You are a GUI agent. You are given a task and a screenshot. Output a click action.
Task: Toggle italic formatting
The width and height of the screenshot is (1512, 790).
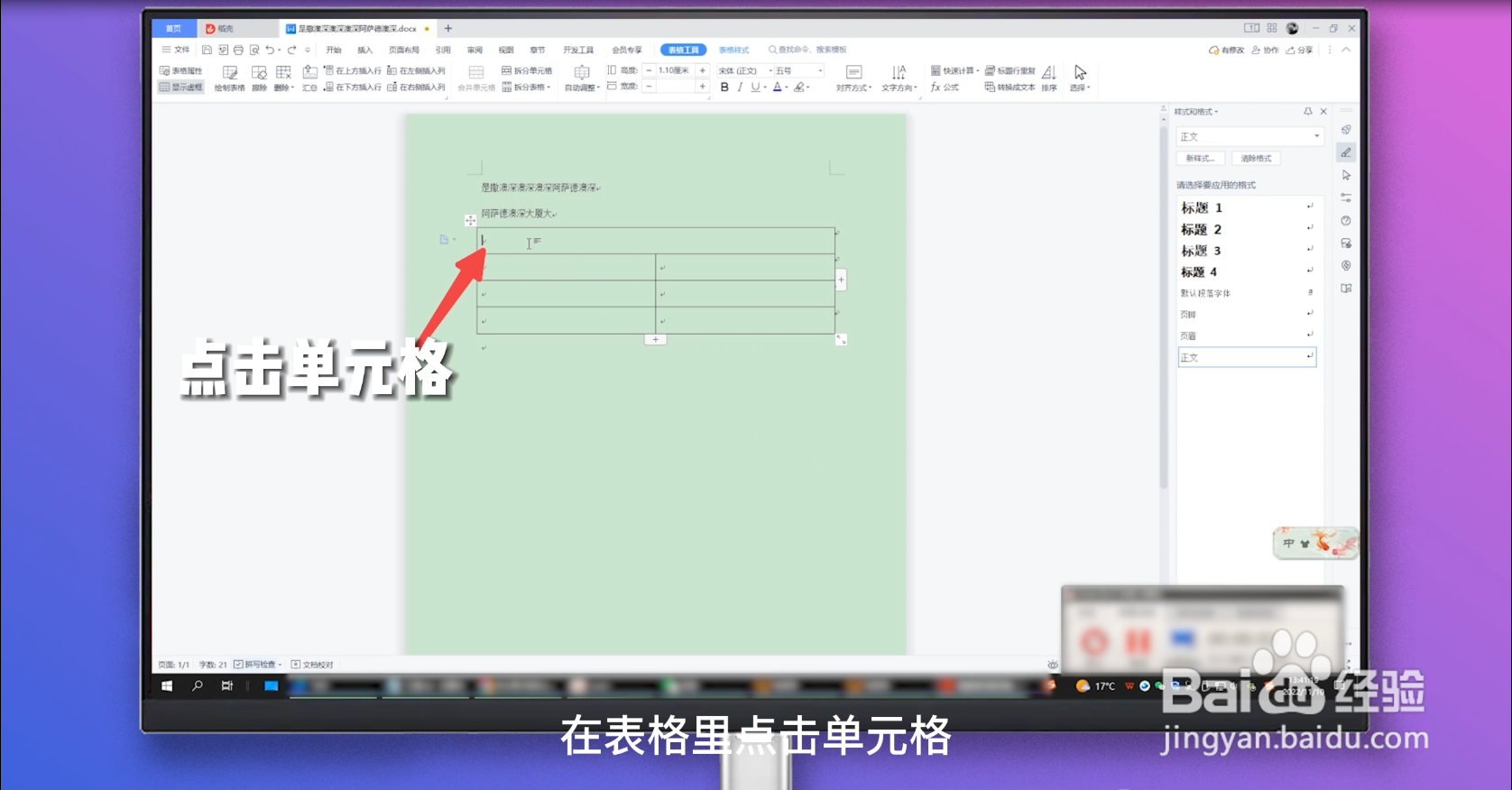[740, 87]
